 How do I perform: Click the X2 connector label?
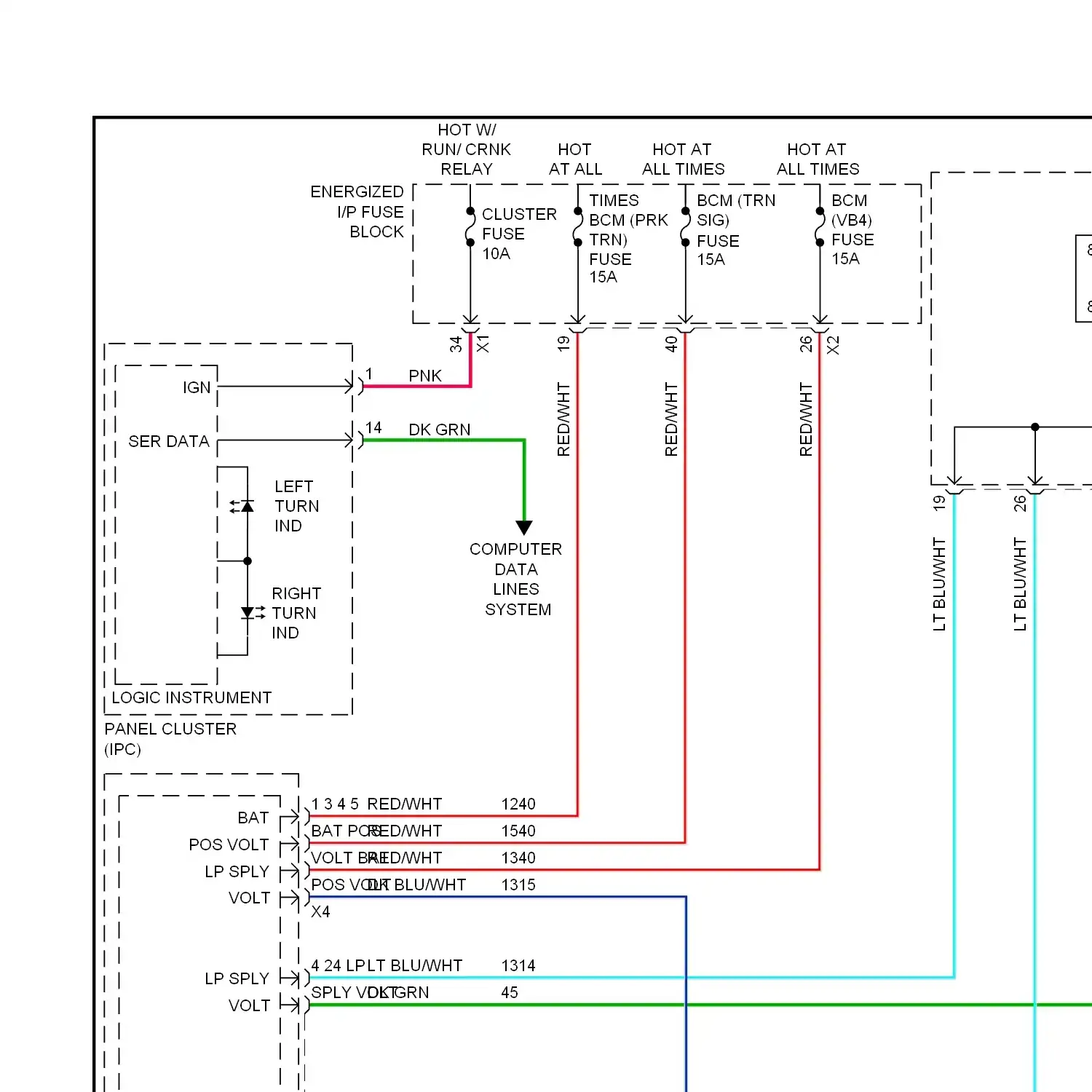coord(833,345)
